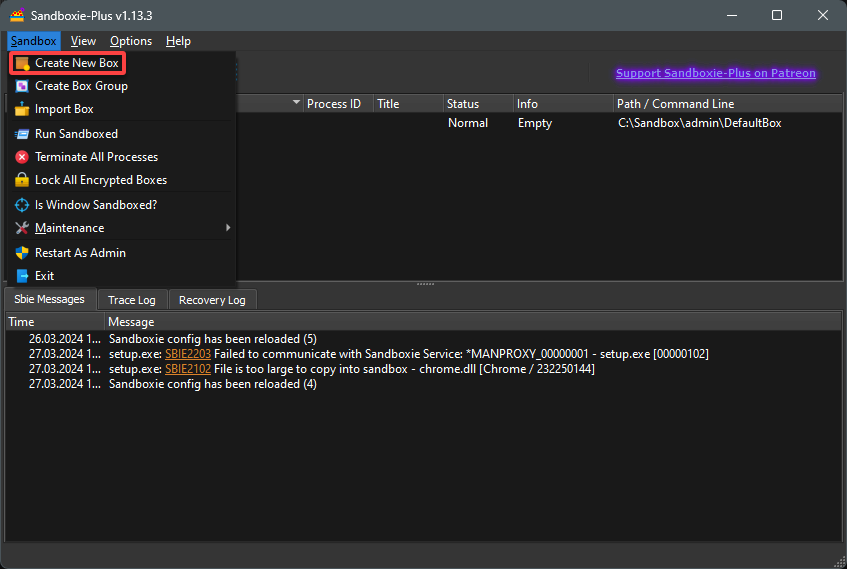Click the Import Box icon
Viewport: 847px width, 569px height.
22,109
